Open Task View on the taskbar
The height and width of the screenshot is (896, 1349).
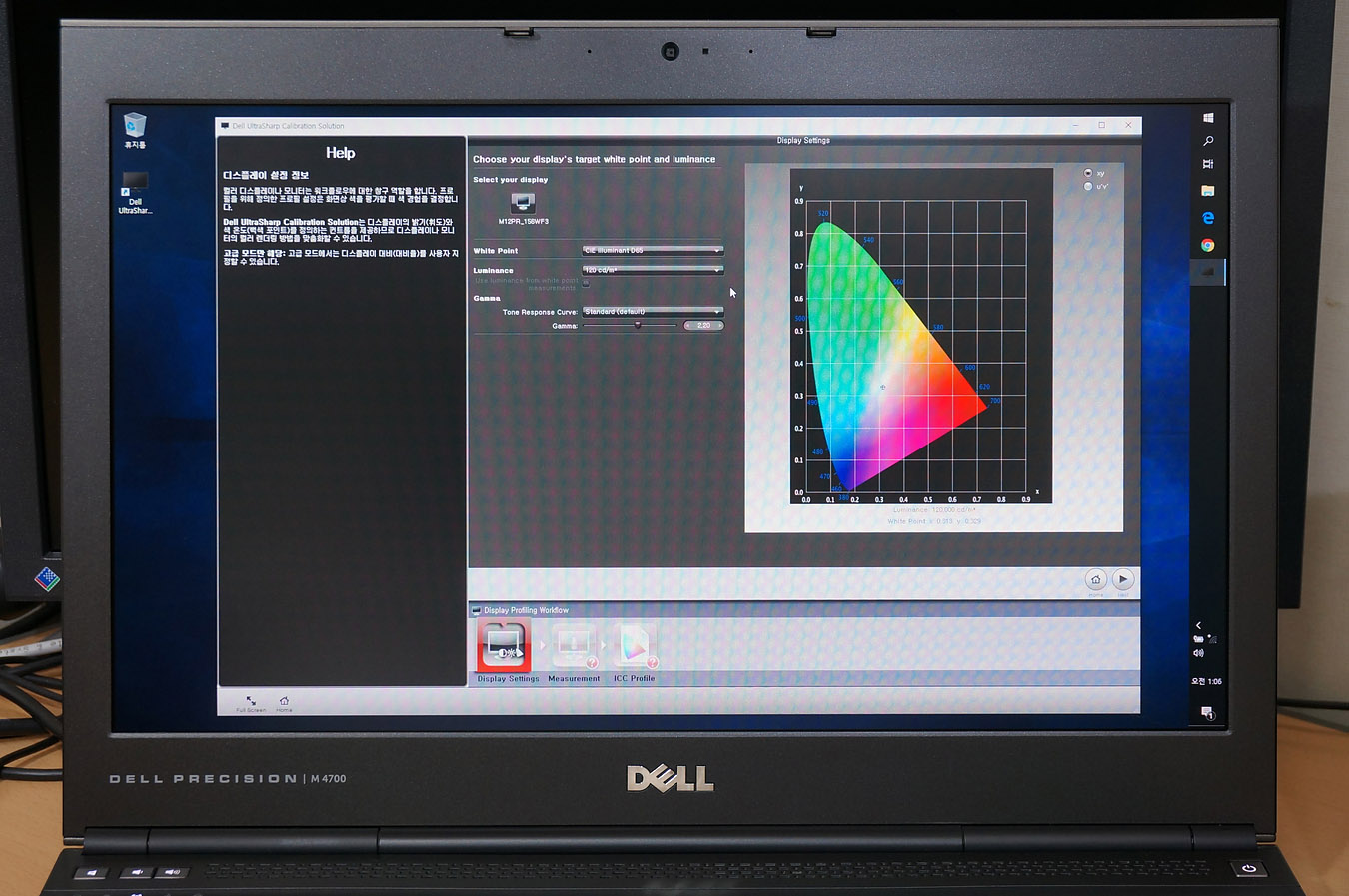(1208, 164)
